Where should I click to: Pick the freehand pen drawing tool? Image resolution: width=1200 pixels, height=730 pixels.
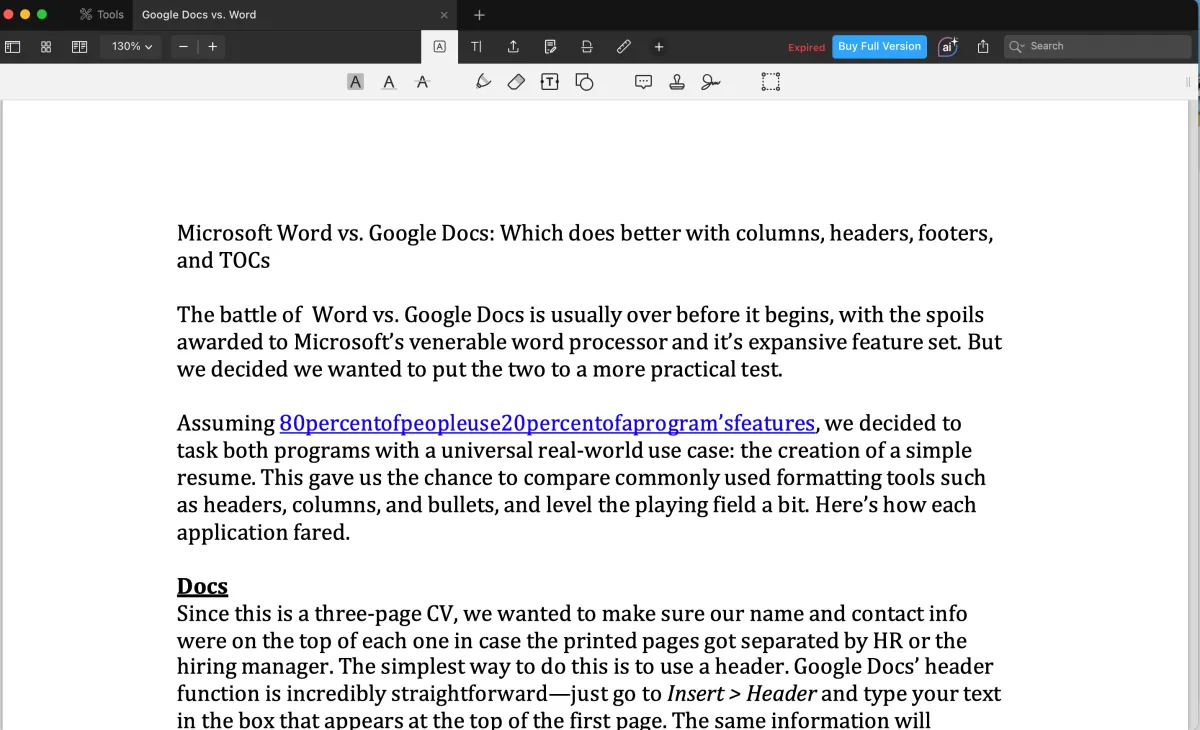tap(483, 82)
